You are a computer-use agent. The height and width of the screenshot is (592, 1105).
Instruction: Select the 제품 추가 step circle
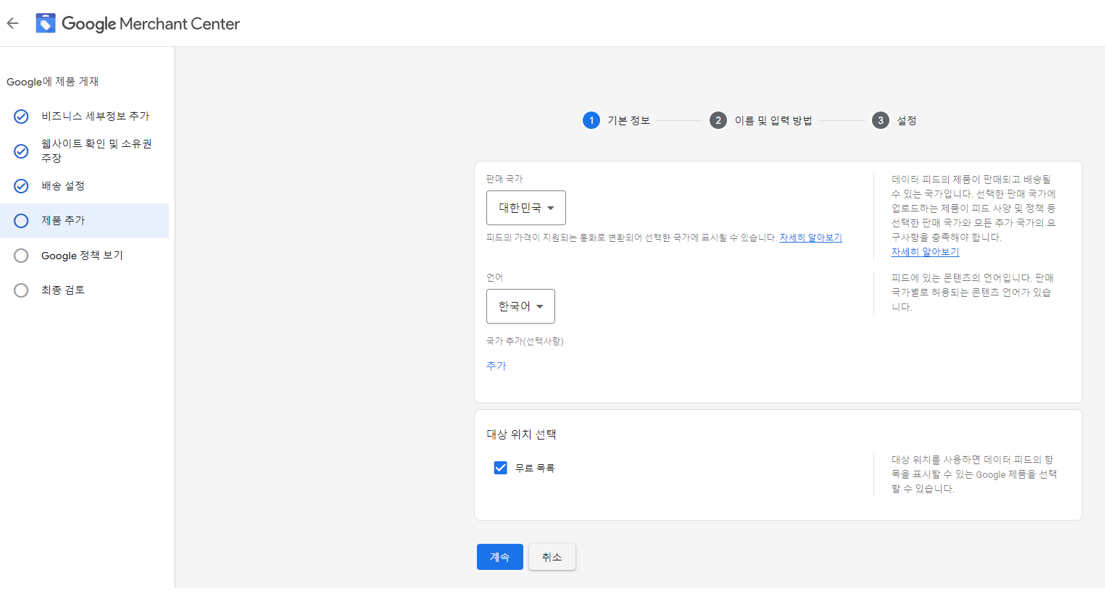pyautogui.click(x=21, y=221)
